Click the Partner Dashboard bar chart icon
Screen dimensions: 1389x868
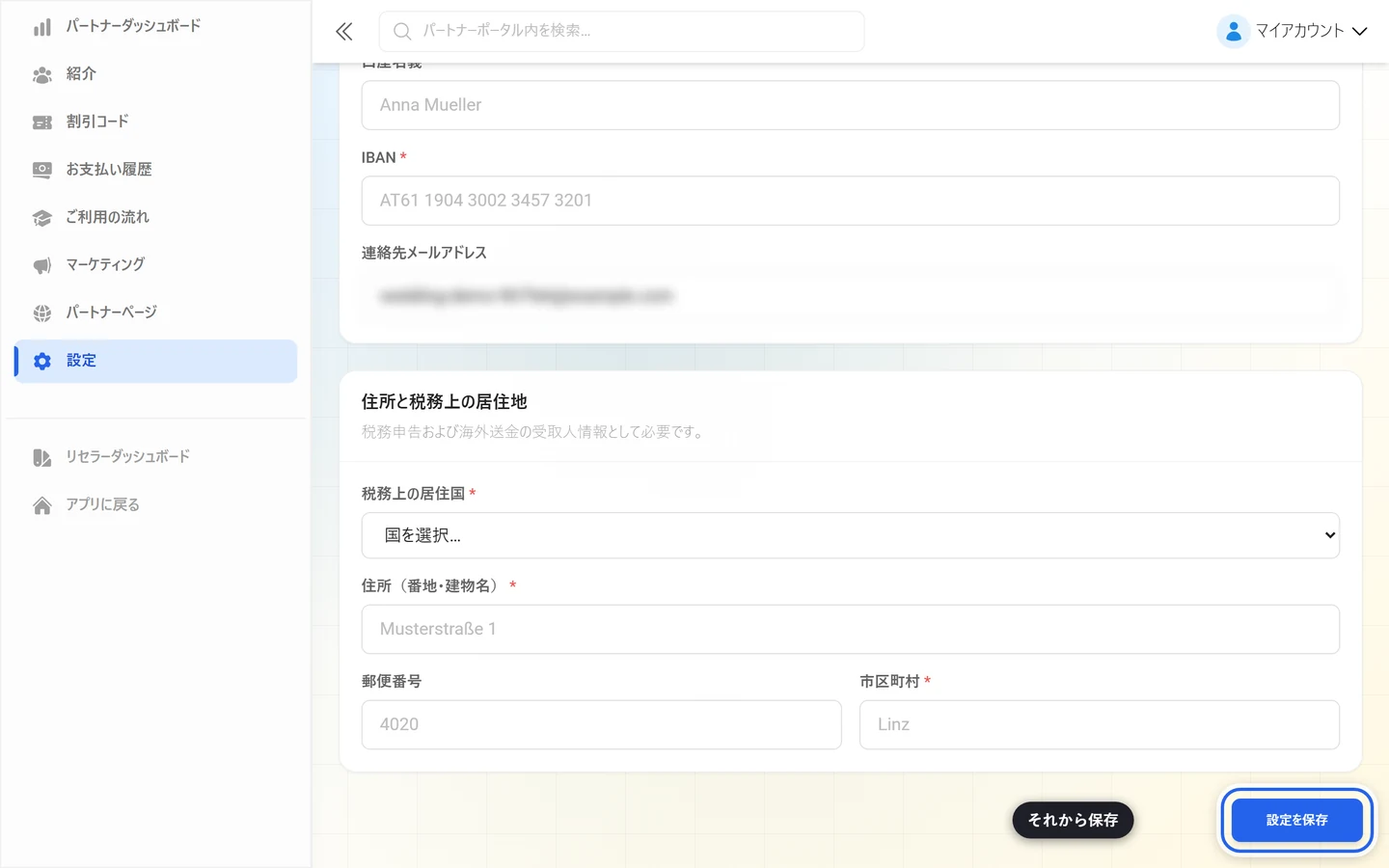[42, 27]
